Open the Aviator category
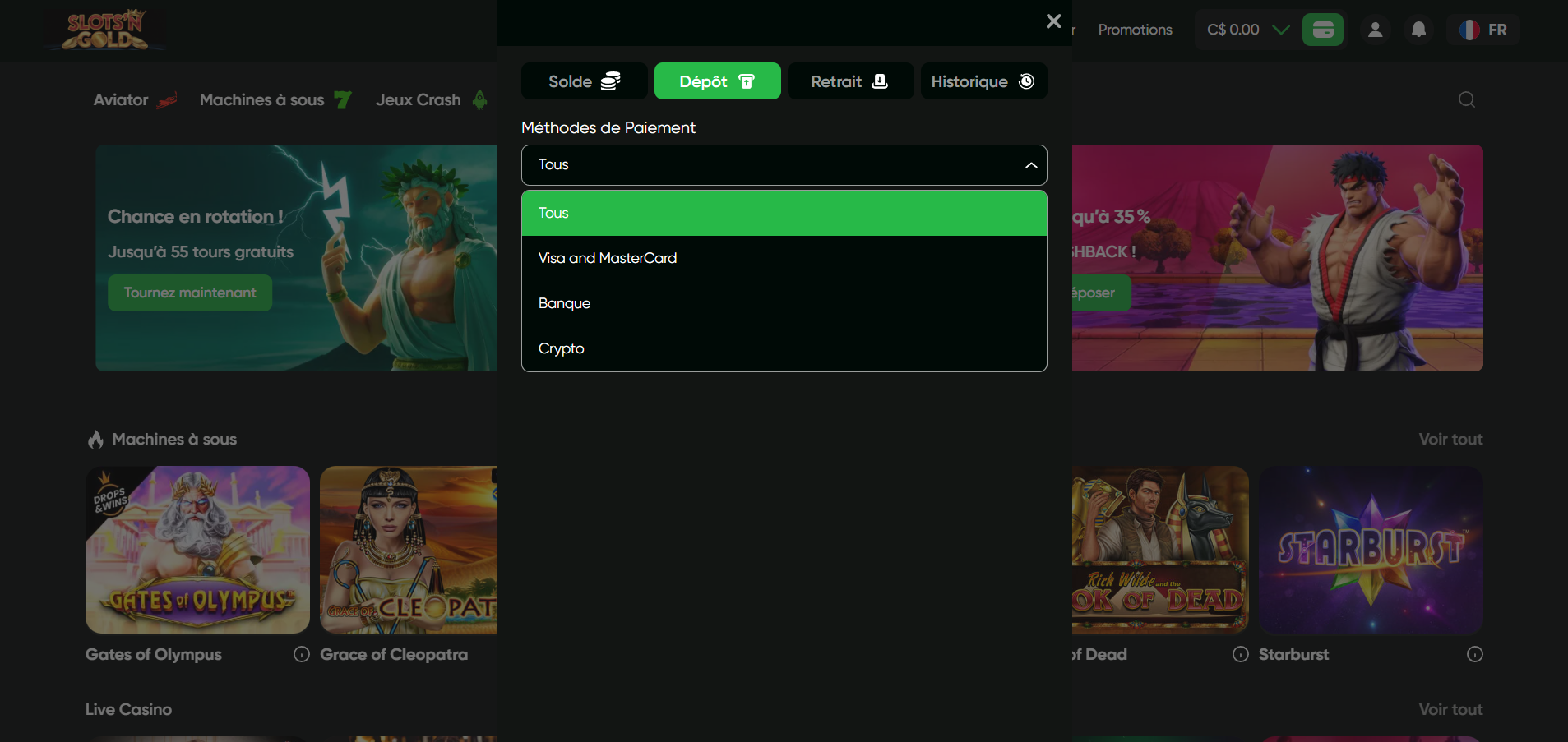 (136, 100)
